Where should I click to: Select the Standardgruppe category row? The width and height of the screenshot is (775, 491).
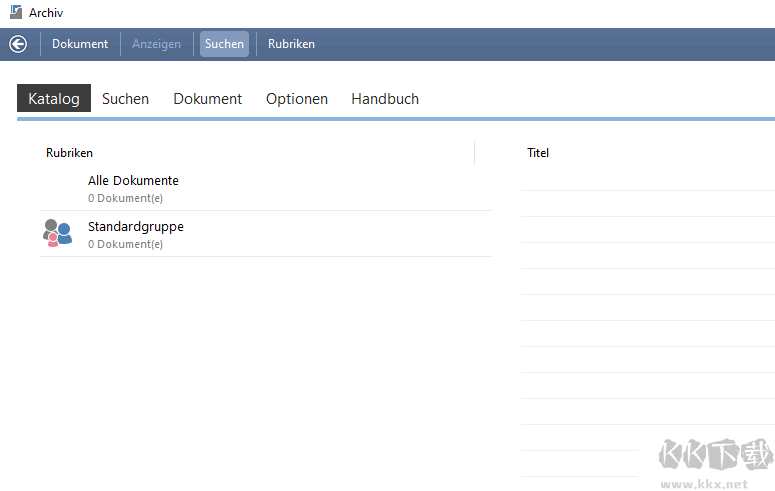(x=266, y=234)
